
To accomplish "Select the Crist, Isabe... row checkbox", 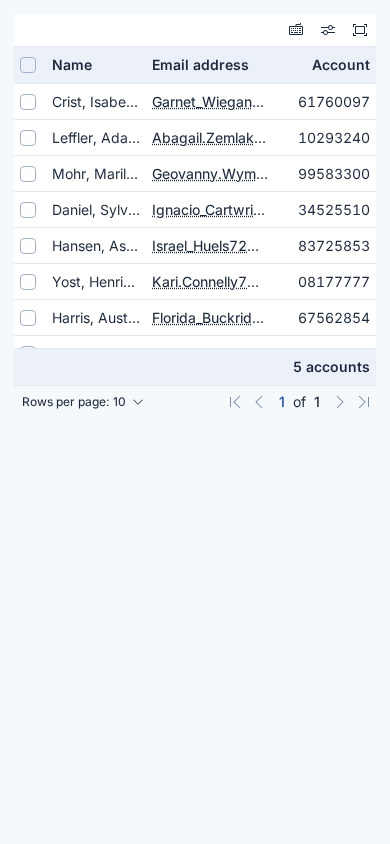I will click(28, 102).
